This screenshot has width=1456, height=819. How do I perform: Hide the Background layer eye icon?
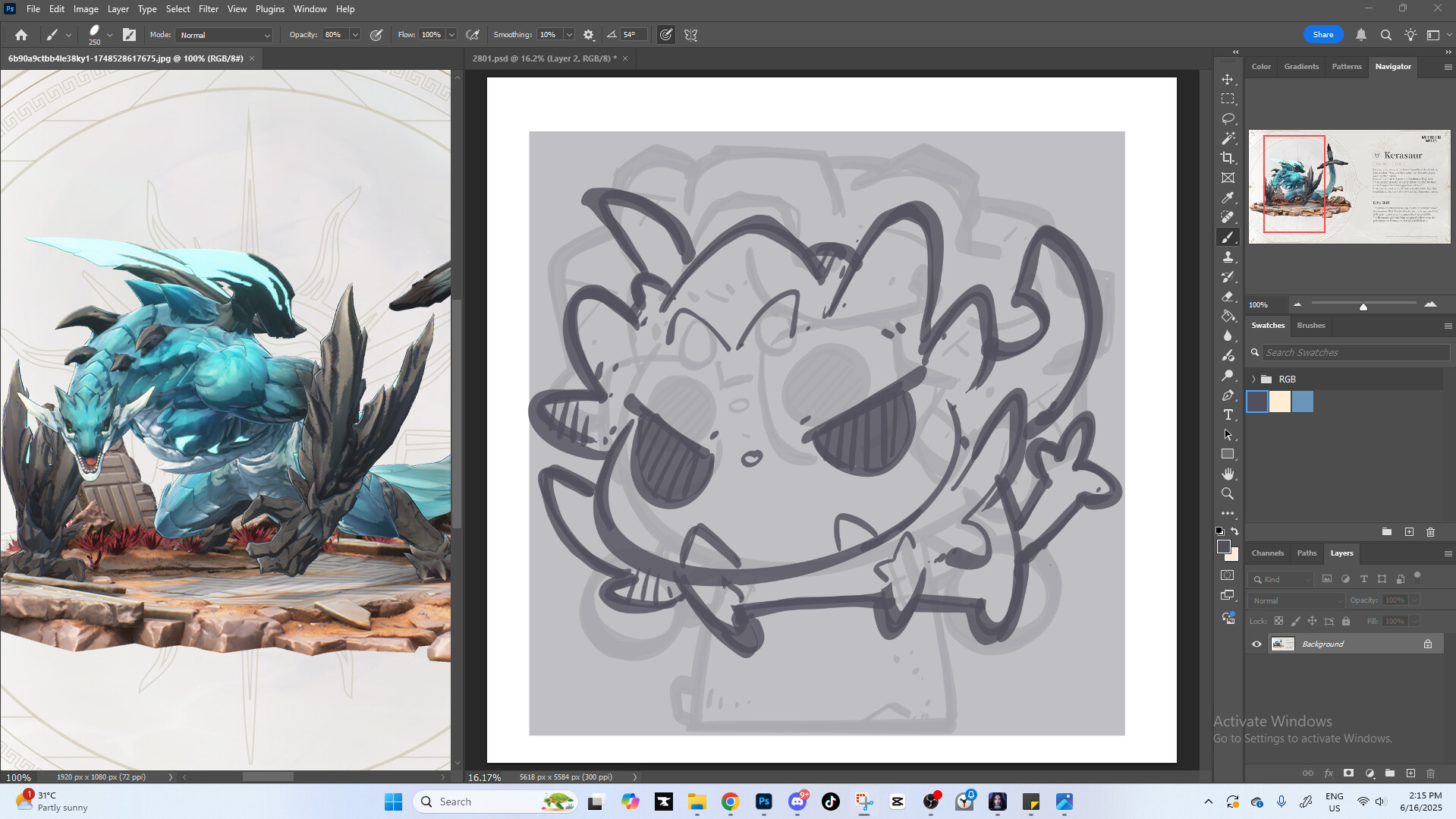(x=1257, y=644)
